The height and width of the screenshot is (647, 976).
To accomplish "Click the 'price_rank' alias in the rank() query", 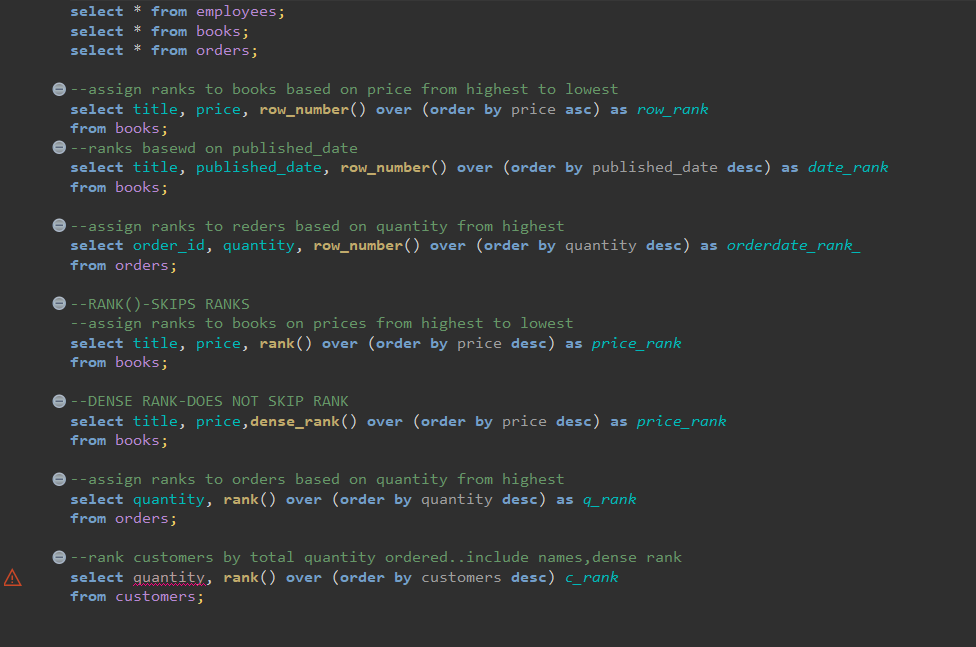I will coord(636,344).
